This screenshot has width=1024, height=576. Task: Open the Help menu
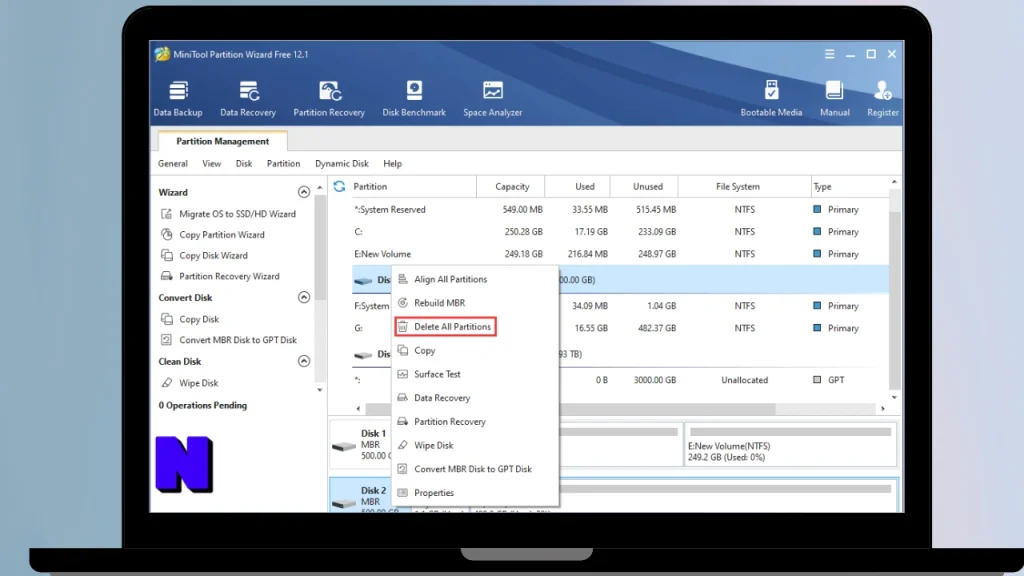click(392, 163)
